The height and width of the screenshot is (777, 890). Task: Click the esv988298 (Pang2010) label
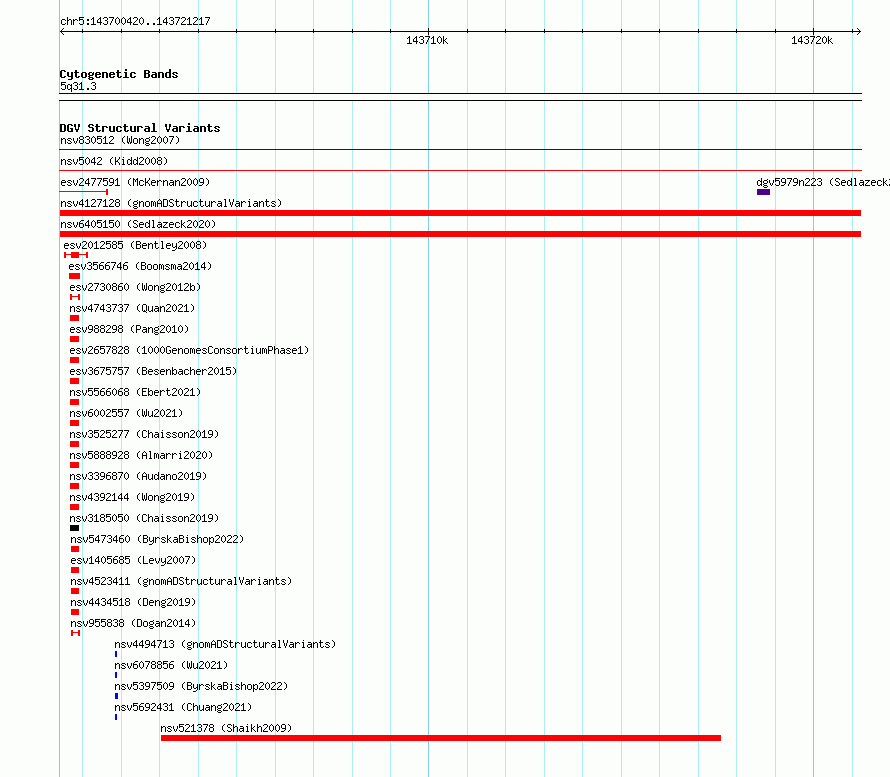(129, 329)
